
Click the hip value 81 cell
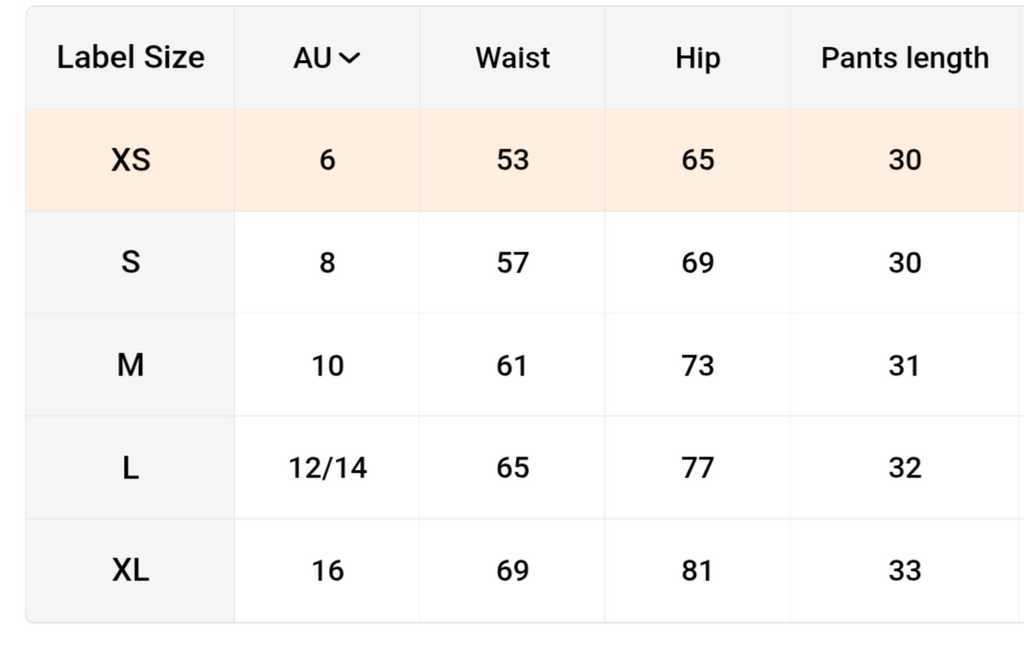click(697, 571)
